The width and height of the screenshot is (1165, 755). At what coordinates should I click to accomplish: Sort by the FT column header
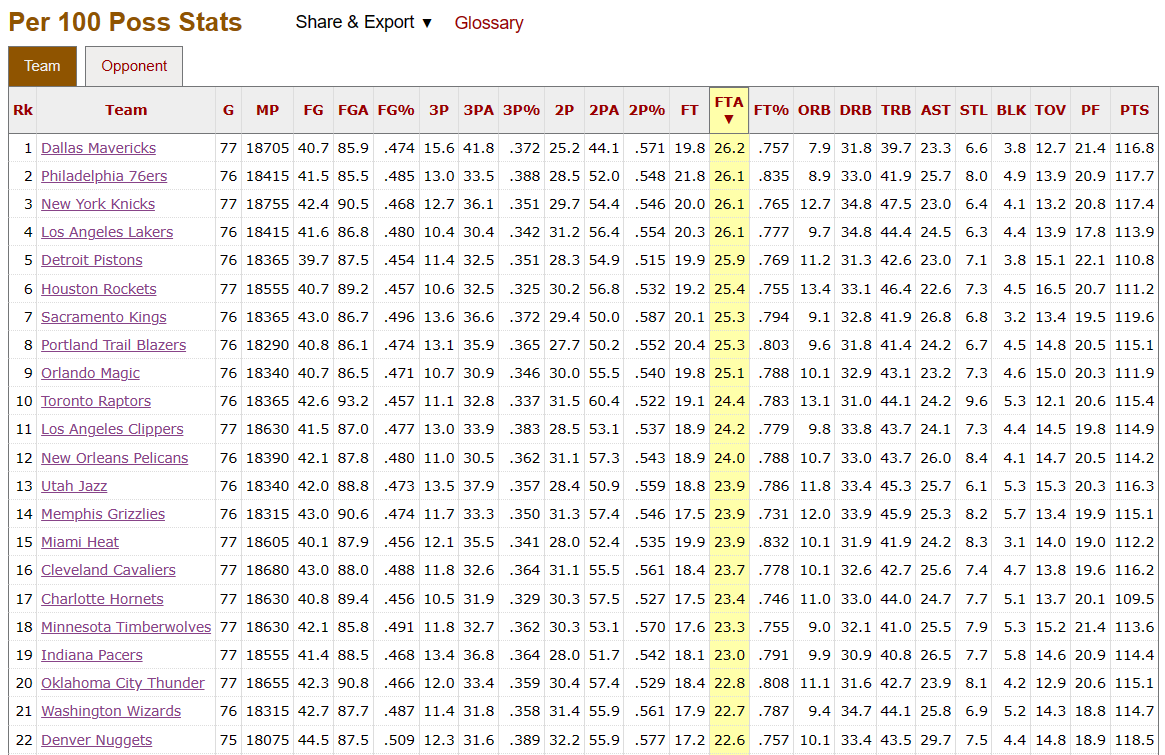(x=689, y=110)
